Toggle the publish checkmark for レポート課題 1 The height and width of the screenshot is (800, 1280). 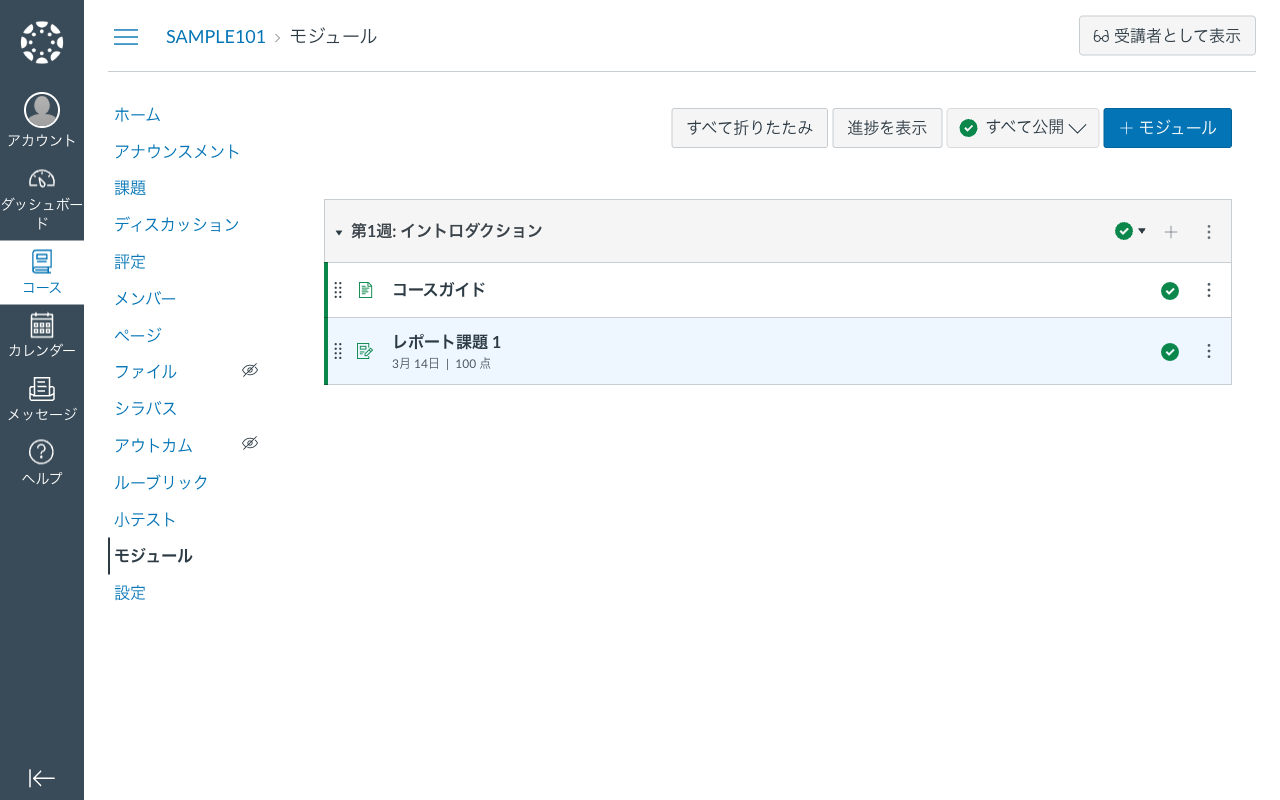click(x=1170, y=352)
